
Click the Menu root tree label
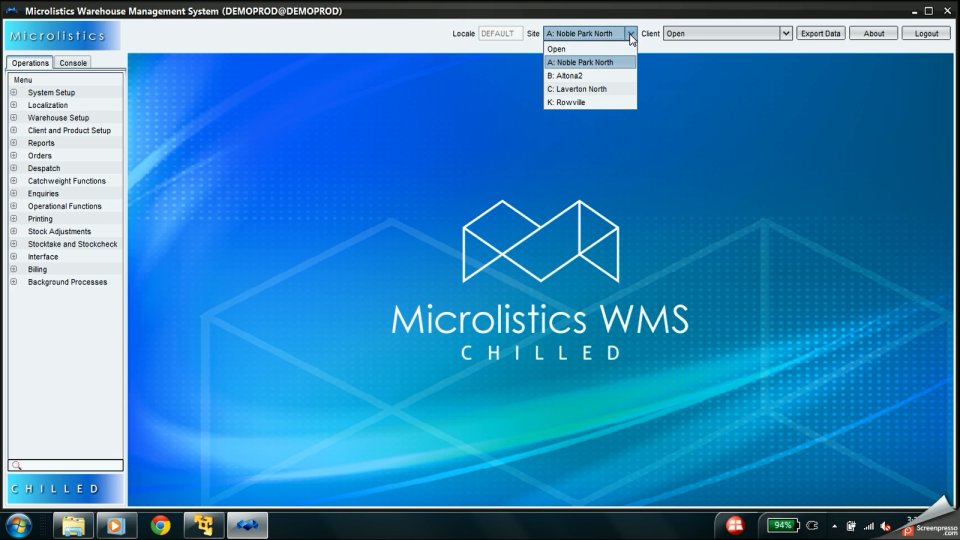[x=23, y=80]
